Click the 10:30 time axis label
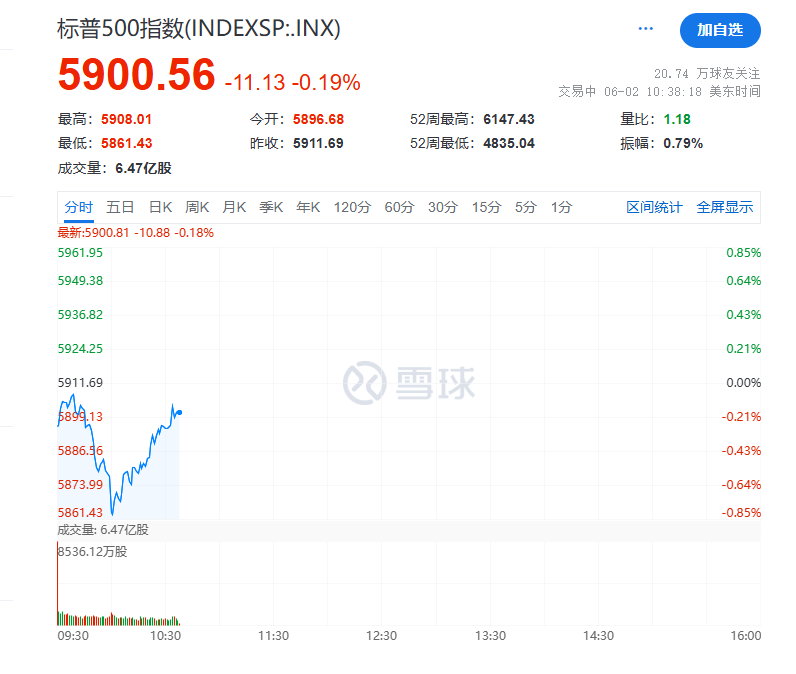Screen dimensions: 796x674 pos(165,636)
